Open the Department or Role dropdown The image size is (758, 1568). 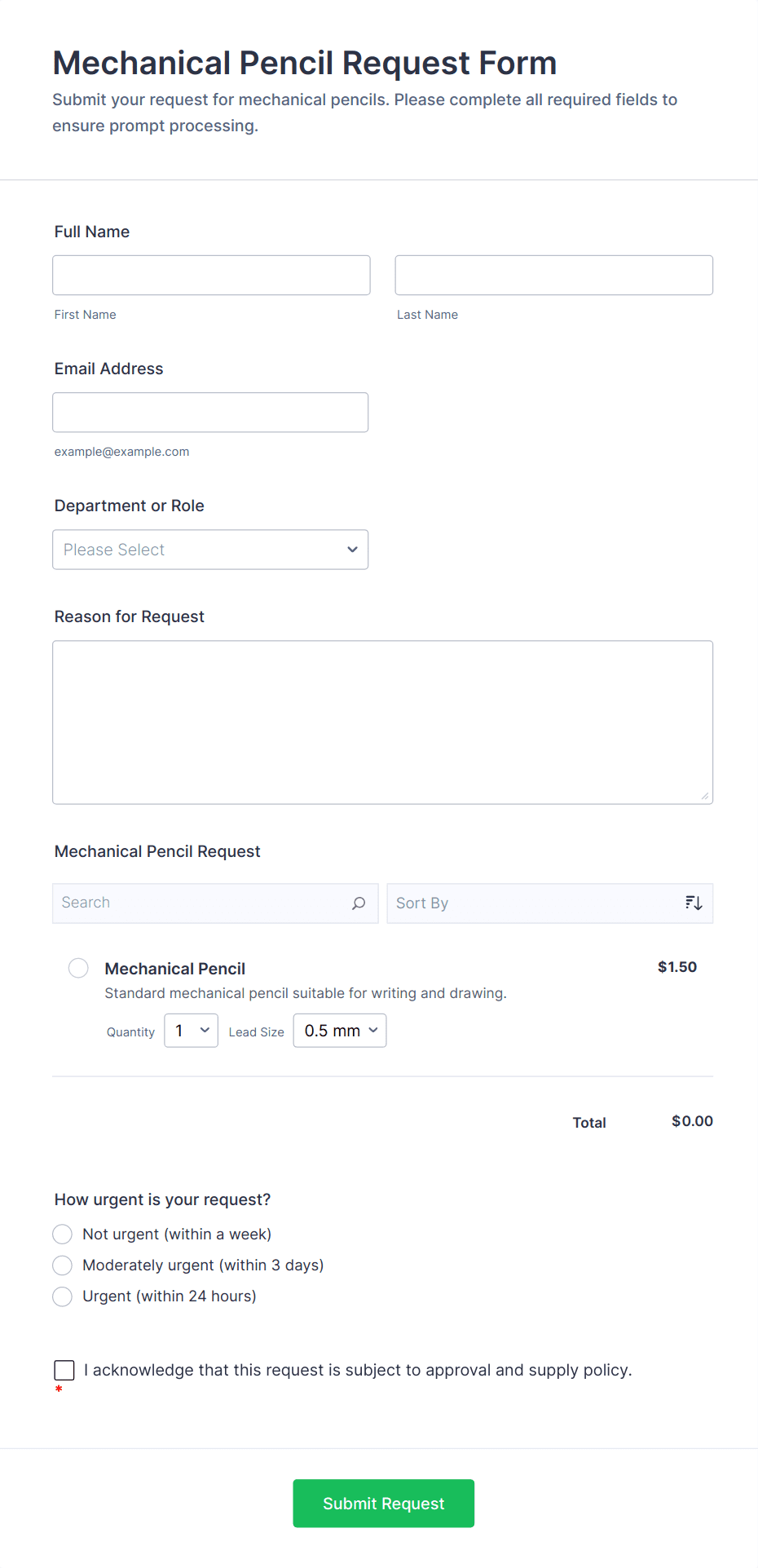pyautogui.click(x=210, y=550)
